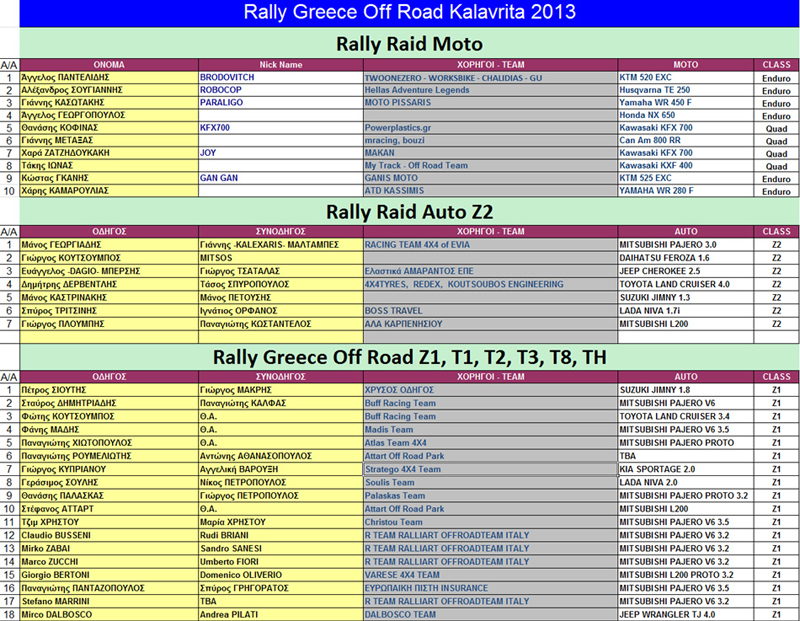Click 'Χαρά ΖΑΤΖΗΔΟΥΚΑΚΗ' name cell
Viewport: 800px width, 621px height.
109,153
